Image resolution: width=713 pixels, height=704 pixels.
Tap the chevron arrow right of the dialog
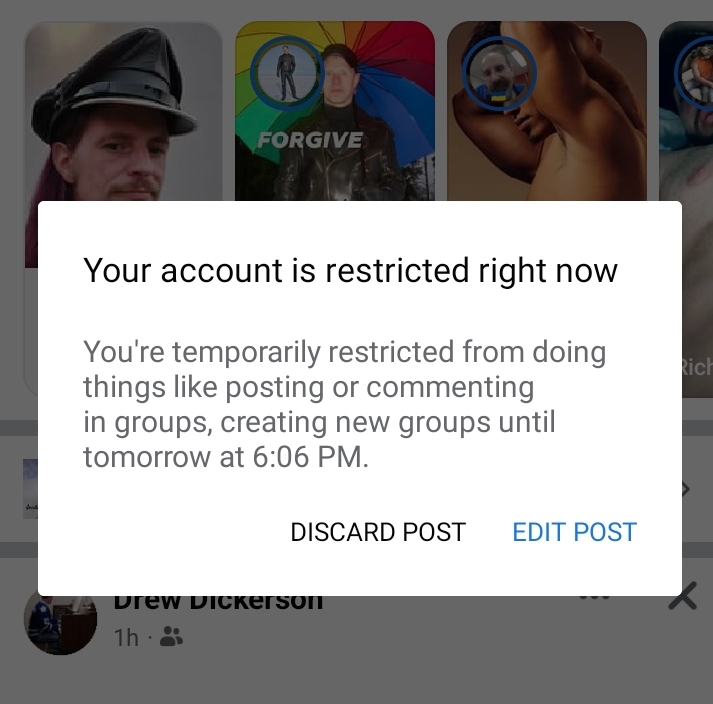pos(686,489)
